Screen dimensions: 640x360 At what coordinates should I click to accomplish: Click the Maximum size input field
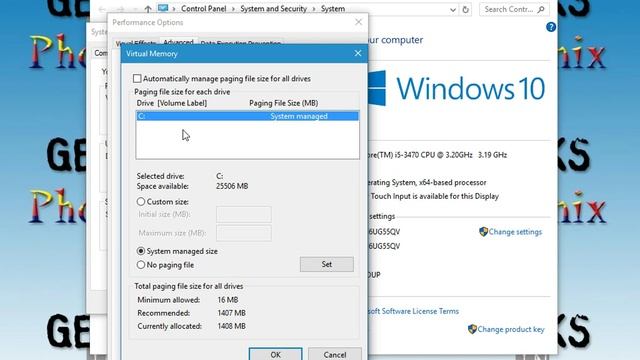(244, 233)
